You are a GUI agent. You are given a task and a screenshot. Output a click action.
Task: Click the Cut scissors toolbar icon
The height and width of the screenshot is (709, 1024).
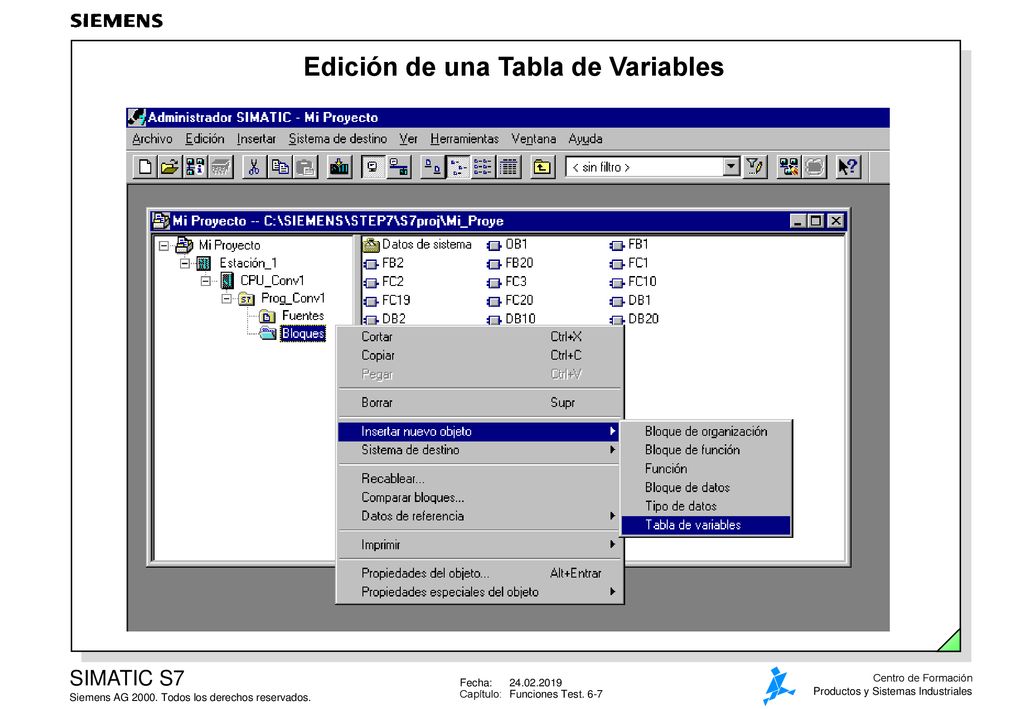click(x=254, y=167)
